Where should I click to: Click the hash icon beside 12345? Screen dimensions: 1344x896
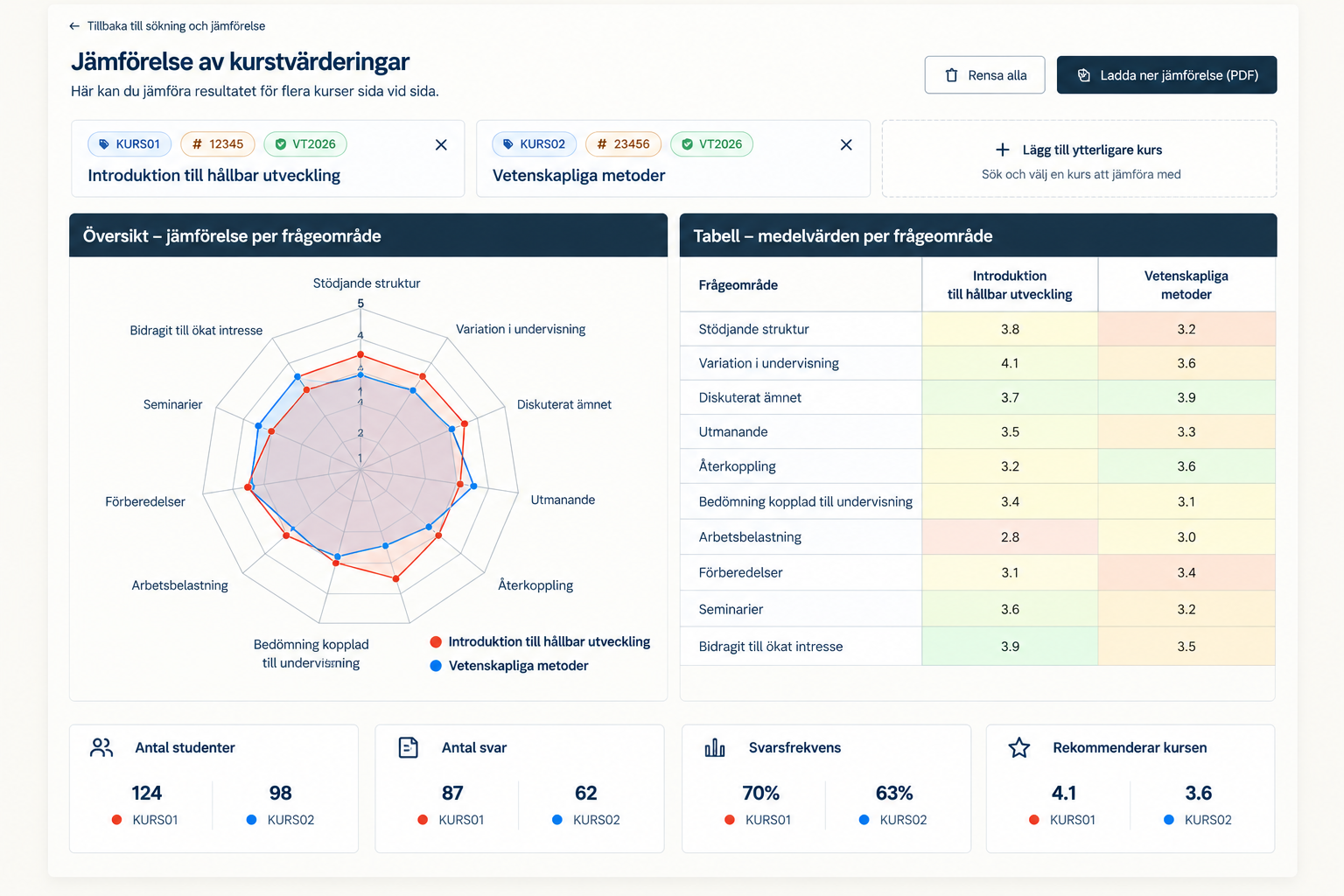[x=197, y=144]
